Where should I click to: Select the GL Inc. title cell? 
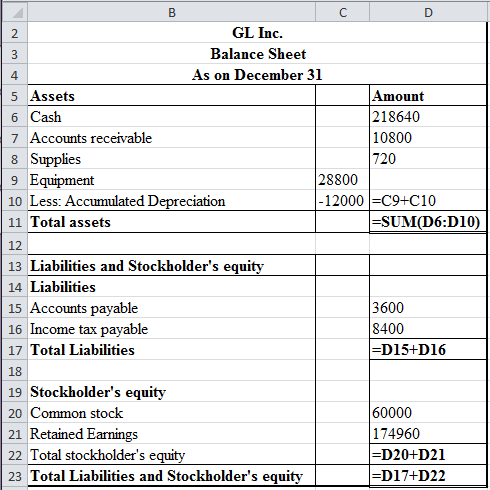(x=257, y=33)
